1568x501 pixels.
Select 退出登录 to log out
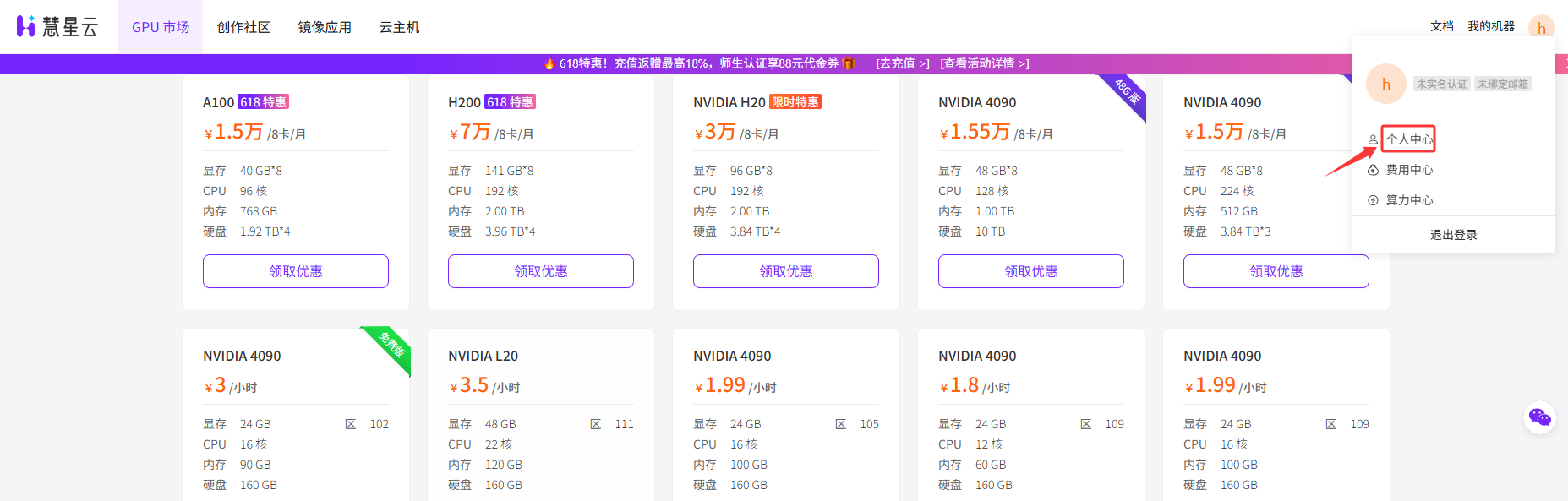[1453, 235]
